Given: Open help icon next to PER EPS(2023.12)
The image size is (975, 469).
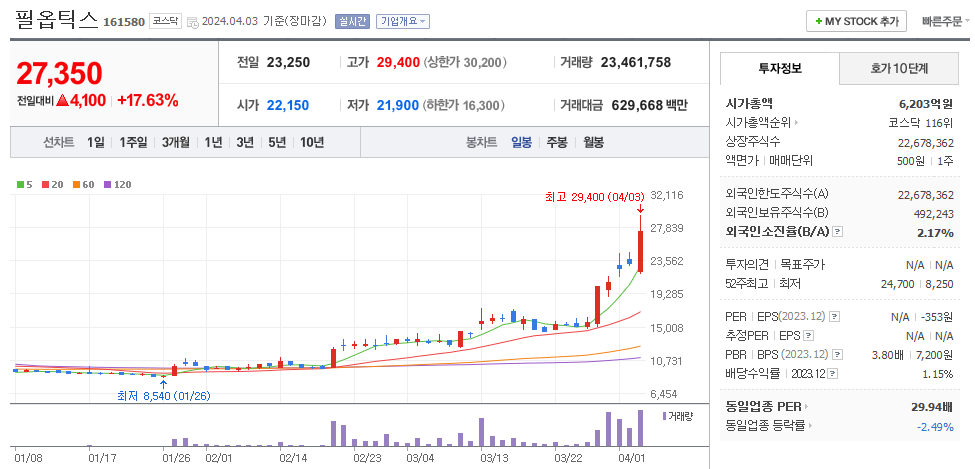Looking at the screenshot, I should click(x=834, y=317).
